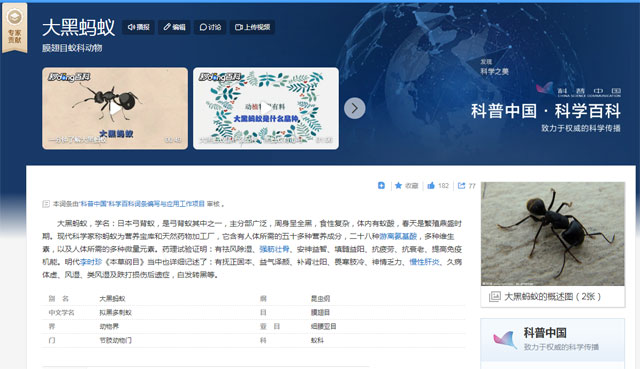The image size is (640, 369).
Task: Click the next arrow in video carousel
Action: tap(355, 108)
